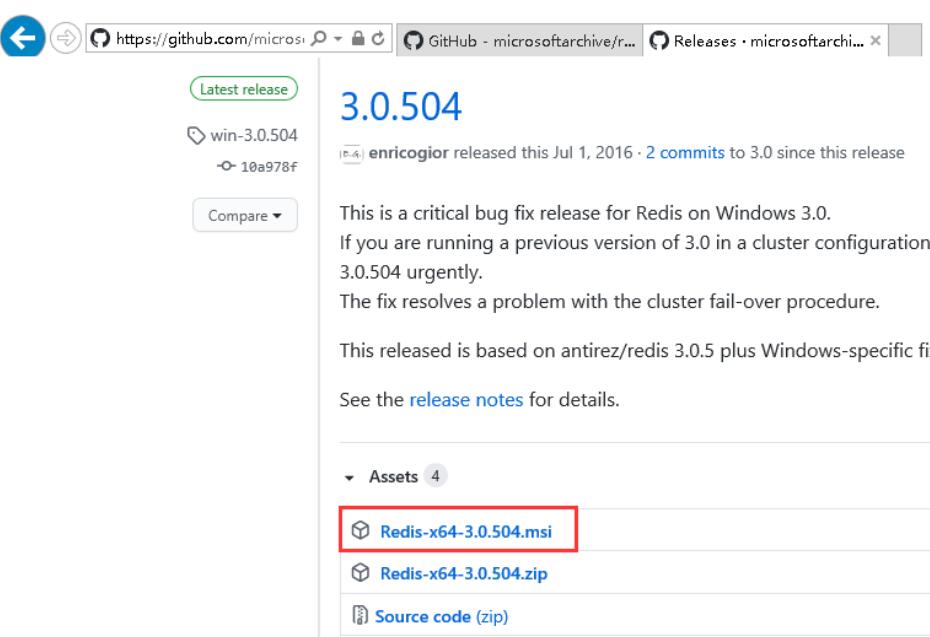The height and width of the screenshot is (637, 930).
Task: Click enricogior's avatar image
Action: pos(351,154)
